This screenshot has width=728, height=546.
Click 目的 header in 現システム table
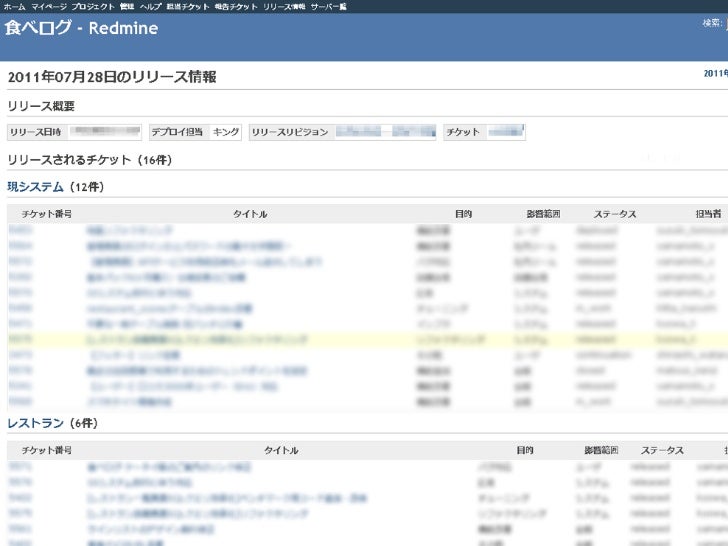(x=463, y=214)
